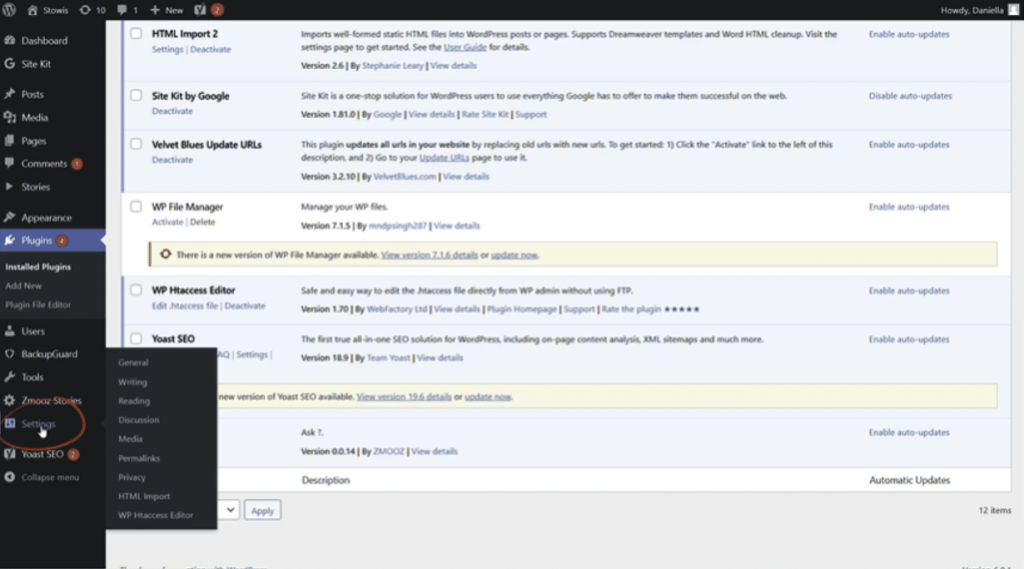
Task: Check the WP File Manager checkbox
Action: point(136,206)
